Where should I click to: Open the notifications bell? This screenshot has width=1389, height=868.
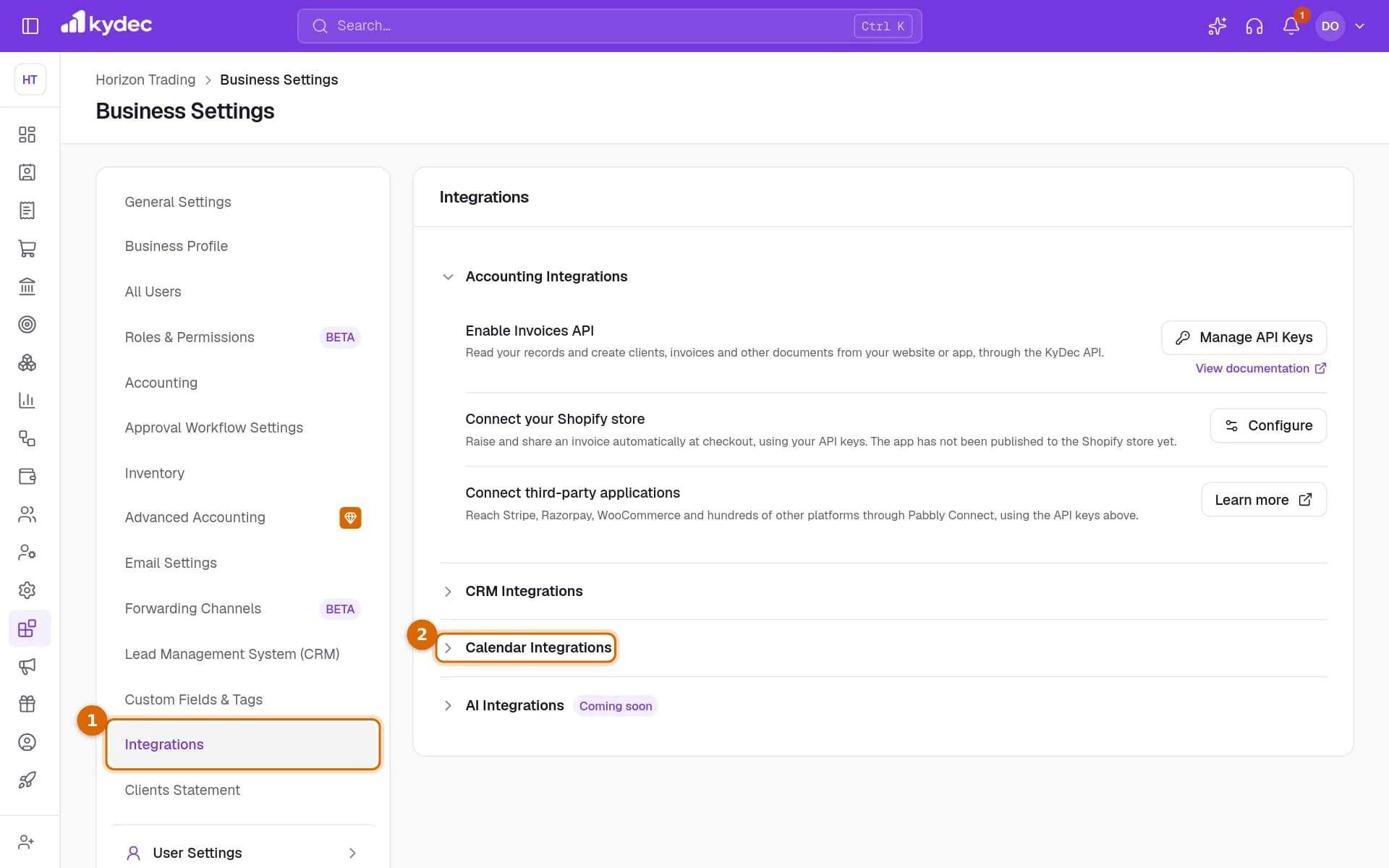click(x=1291, y=26)
